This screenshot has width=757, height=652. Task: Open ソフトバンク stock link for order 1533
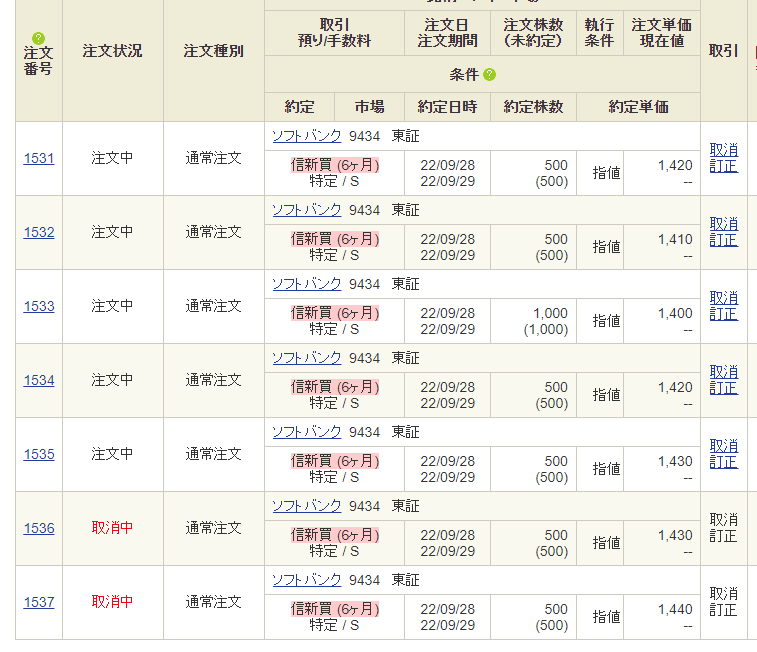click(307, 284)
